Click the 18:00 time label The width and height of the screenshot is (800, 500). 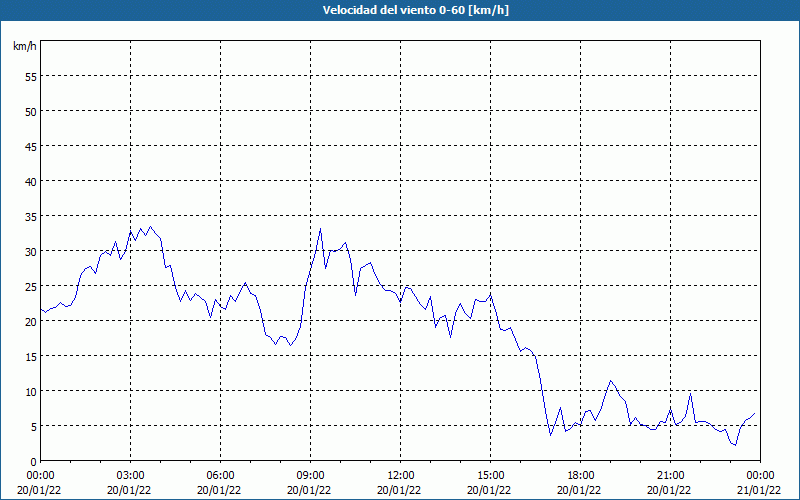pyautogui.click(x=581, y=476)
